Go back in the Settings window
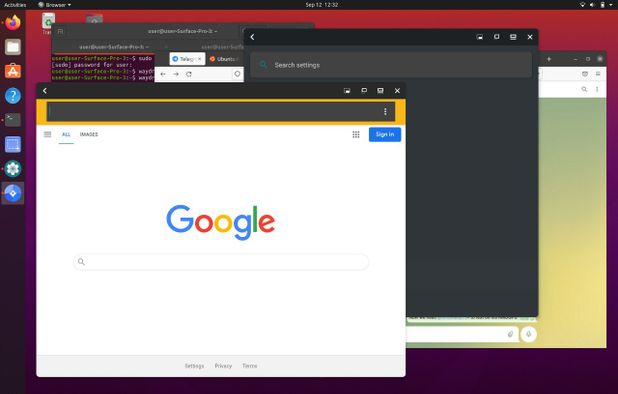This screenshot has height=394, width=618. [x=253, y=37]
